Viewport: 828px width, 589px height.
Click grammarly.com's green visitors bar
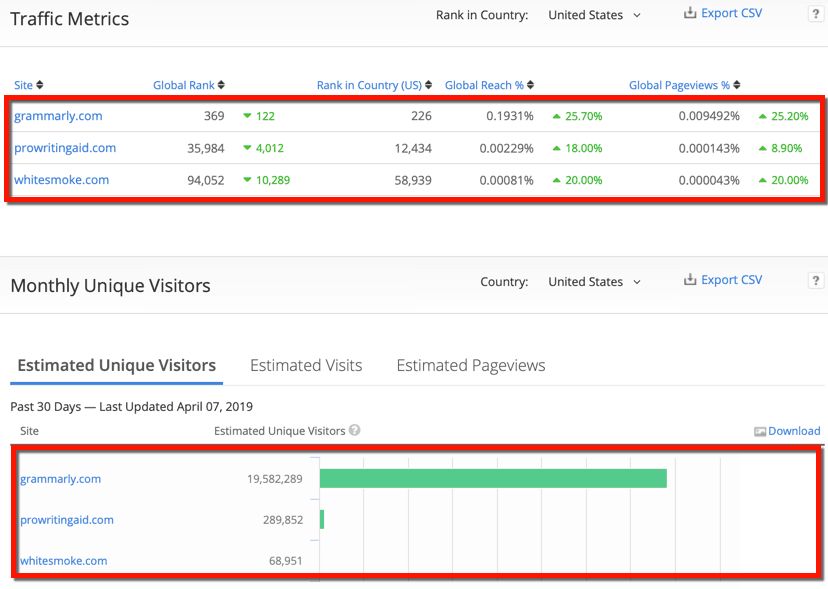pos(493,478)
